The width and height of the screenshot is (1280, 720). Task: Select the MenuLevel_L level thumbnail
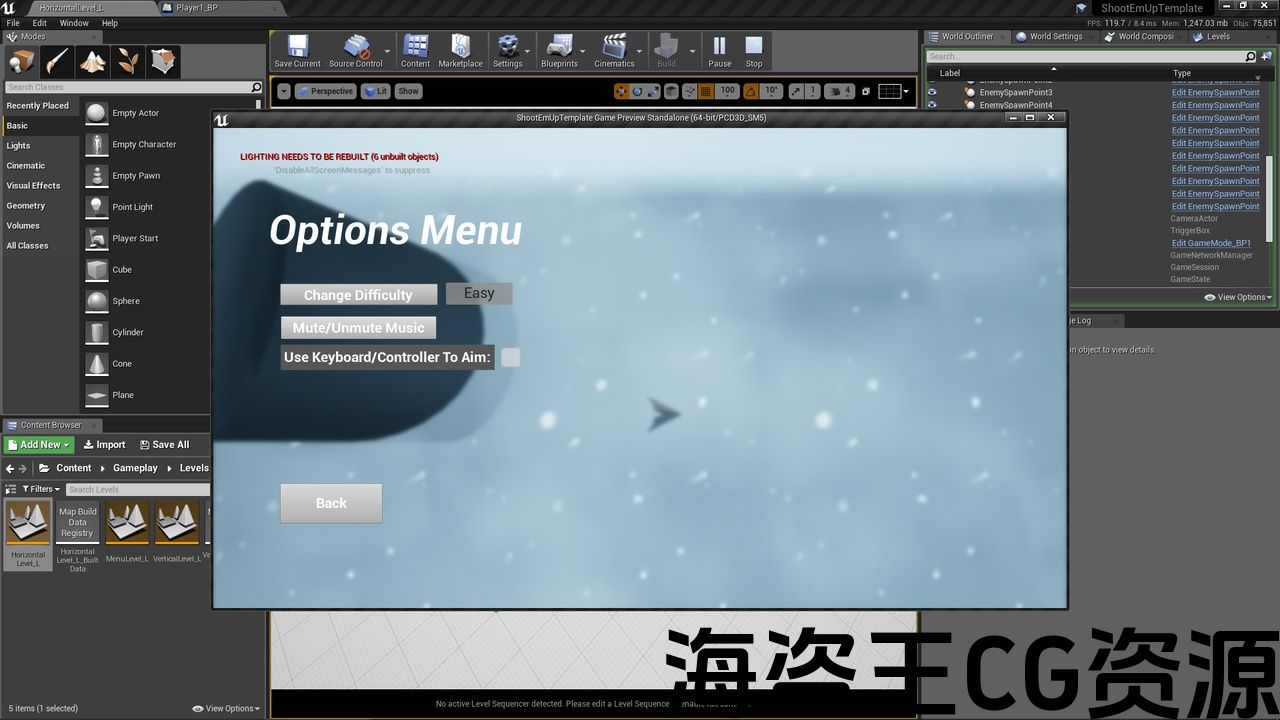click(x=127, y=524)
